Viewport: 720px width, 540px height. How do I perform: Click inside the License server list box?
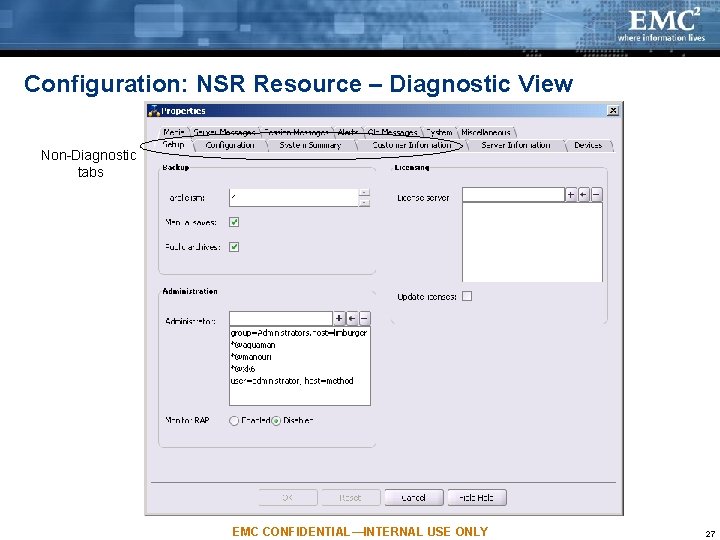pyautogui.click(x=532, y=242)
